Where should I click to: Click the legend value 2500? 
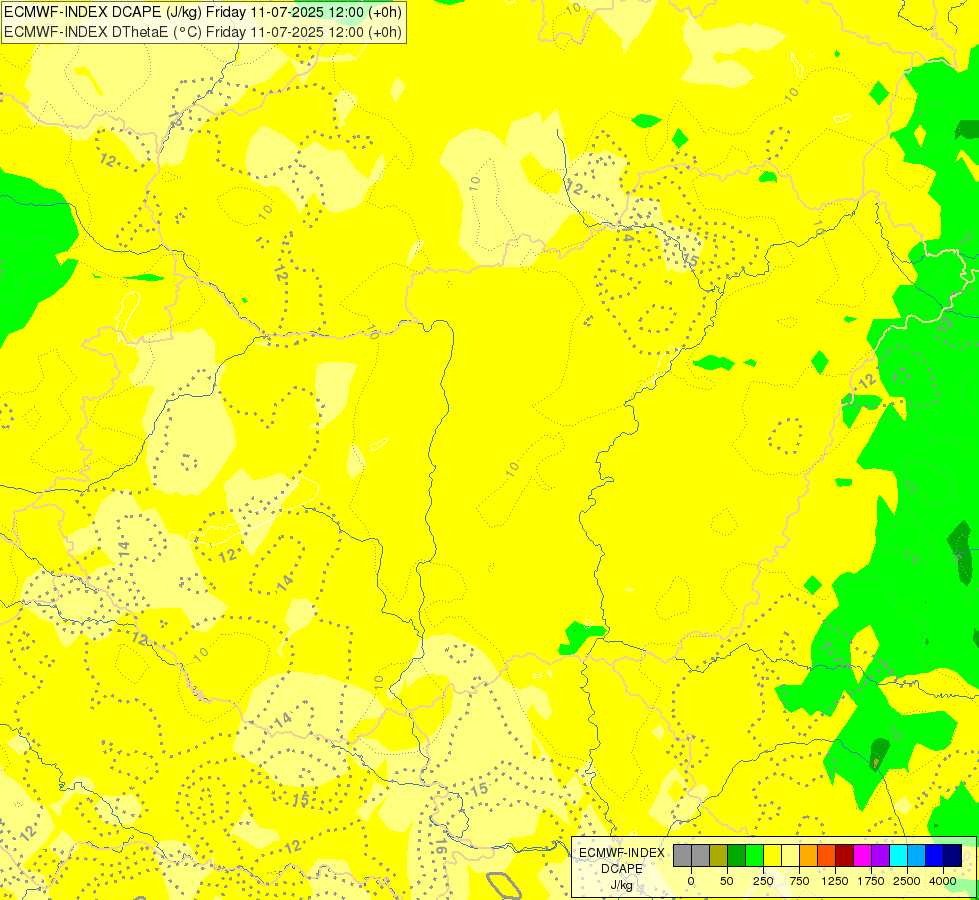click(907, 881)
